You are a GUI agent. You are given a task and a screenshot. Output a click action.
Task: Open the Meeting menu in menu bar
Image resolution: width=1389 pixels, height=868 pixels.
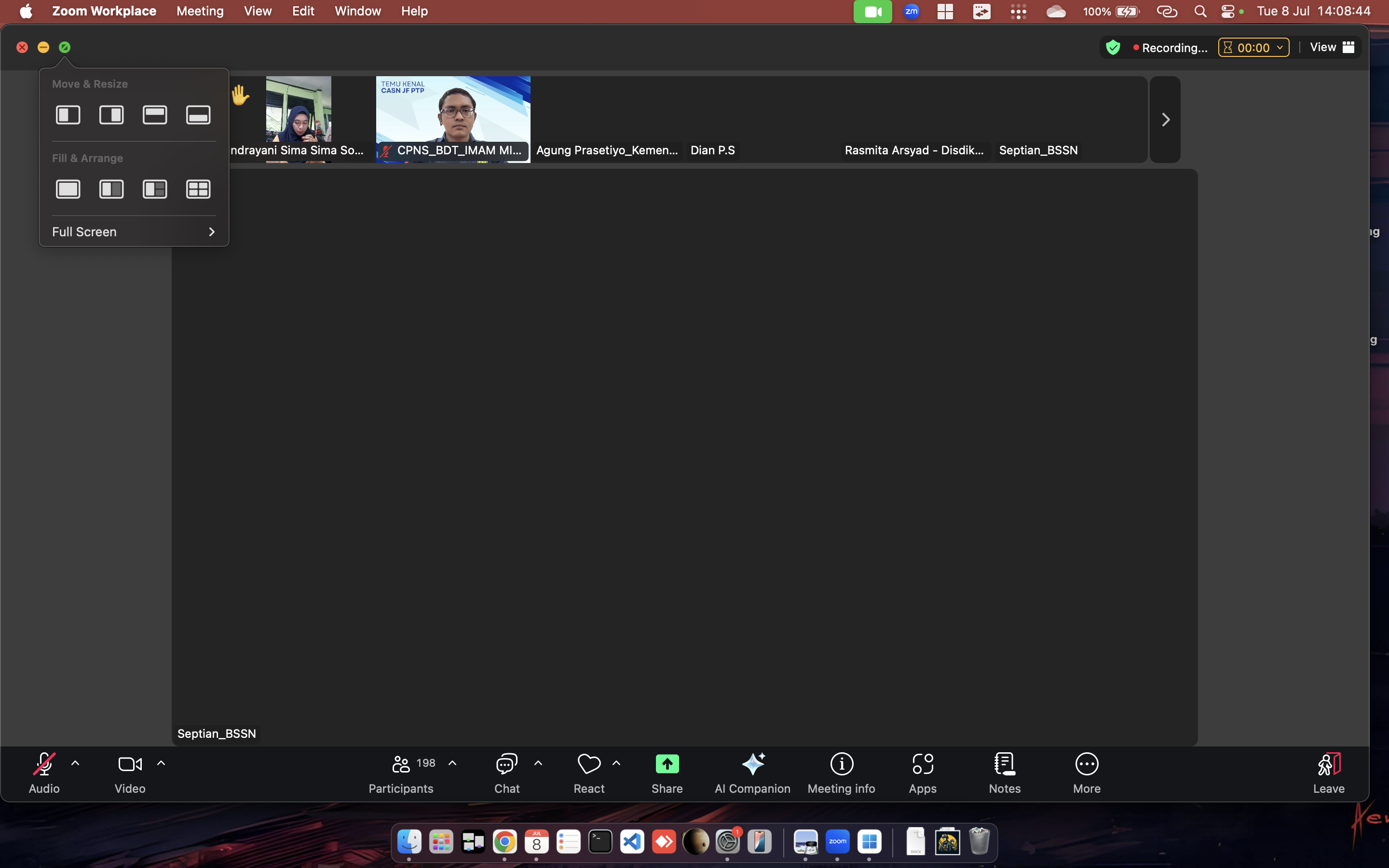pos(200,11)
